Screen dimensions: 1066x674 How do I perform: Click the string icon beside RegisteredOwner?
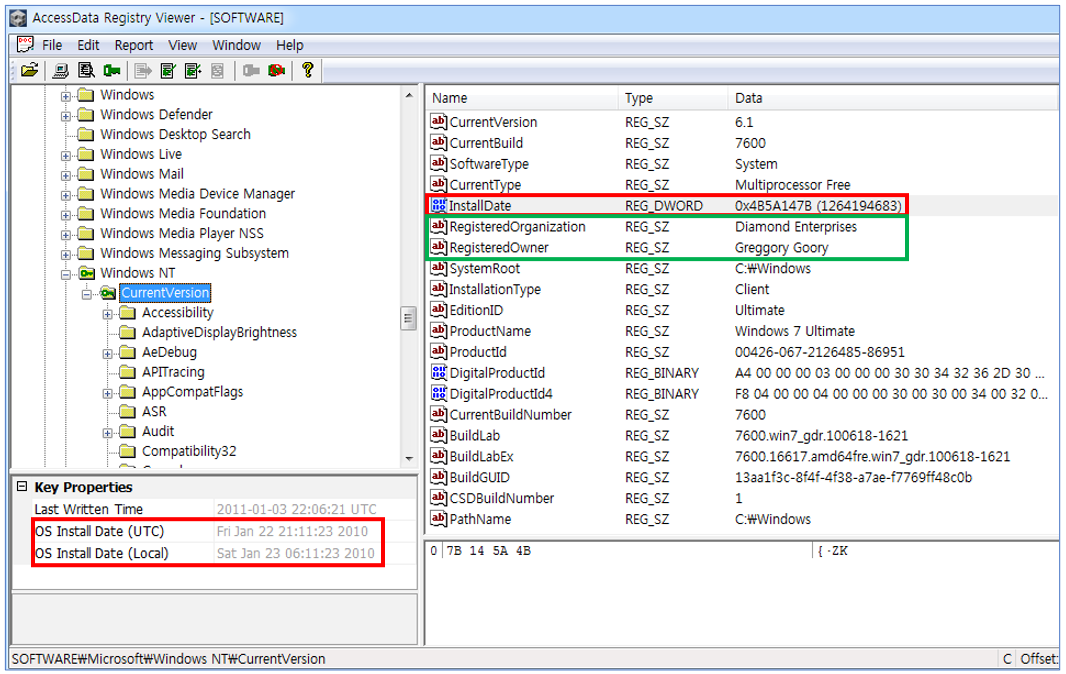(439, 247)
